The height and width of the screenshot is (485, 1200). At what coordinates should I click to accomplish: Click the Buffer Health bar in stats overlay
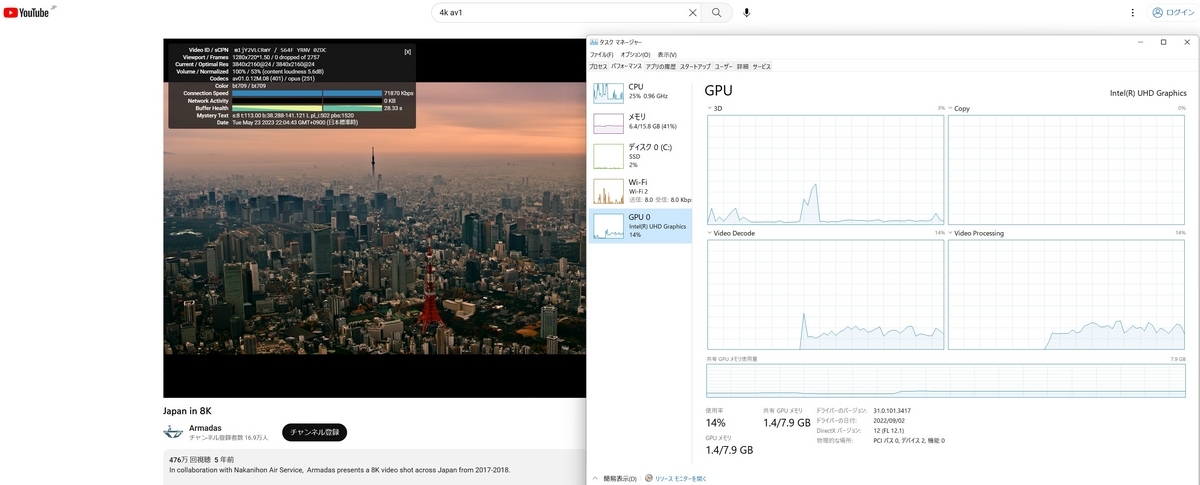pyautogui.click(x=307, y=108)
